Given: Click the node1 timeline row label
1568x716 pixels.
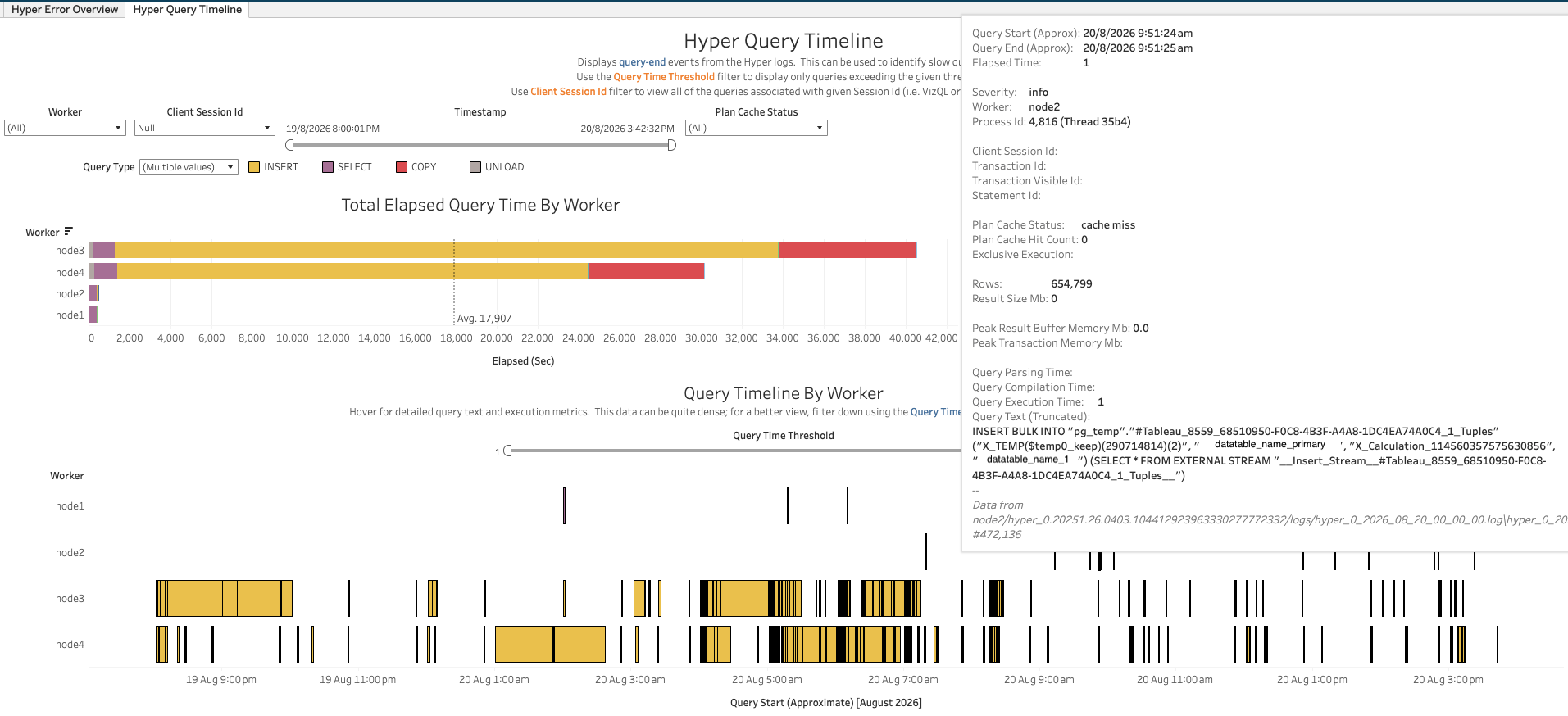Looking at the screenshot, I should pos(70,506).
